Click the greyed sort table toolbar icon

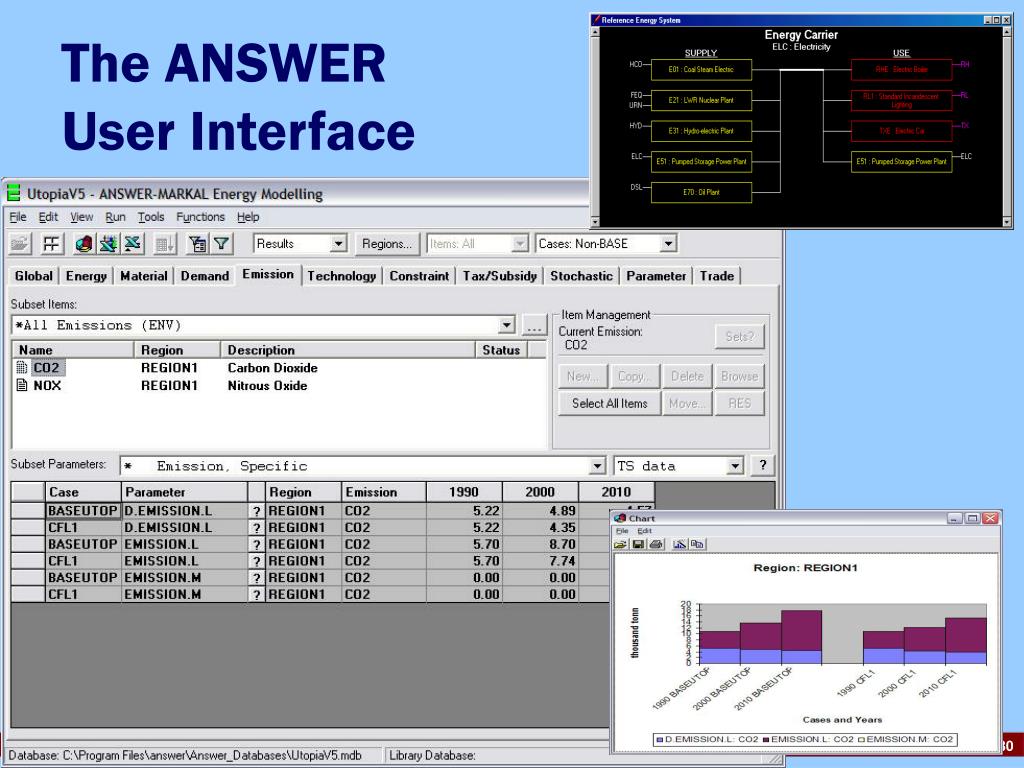[164, 244]
